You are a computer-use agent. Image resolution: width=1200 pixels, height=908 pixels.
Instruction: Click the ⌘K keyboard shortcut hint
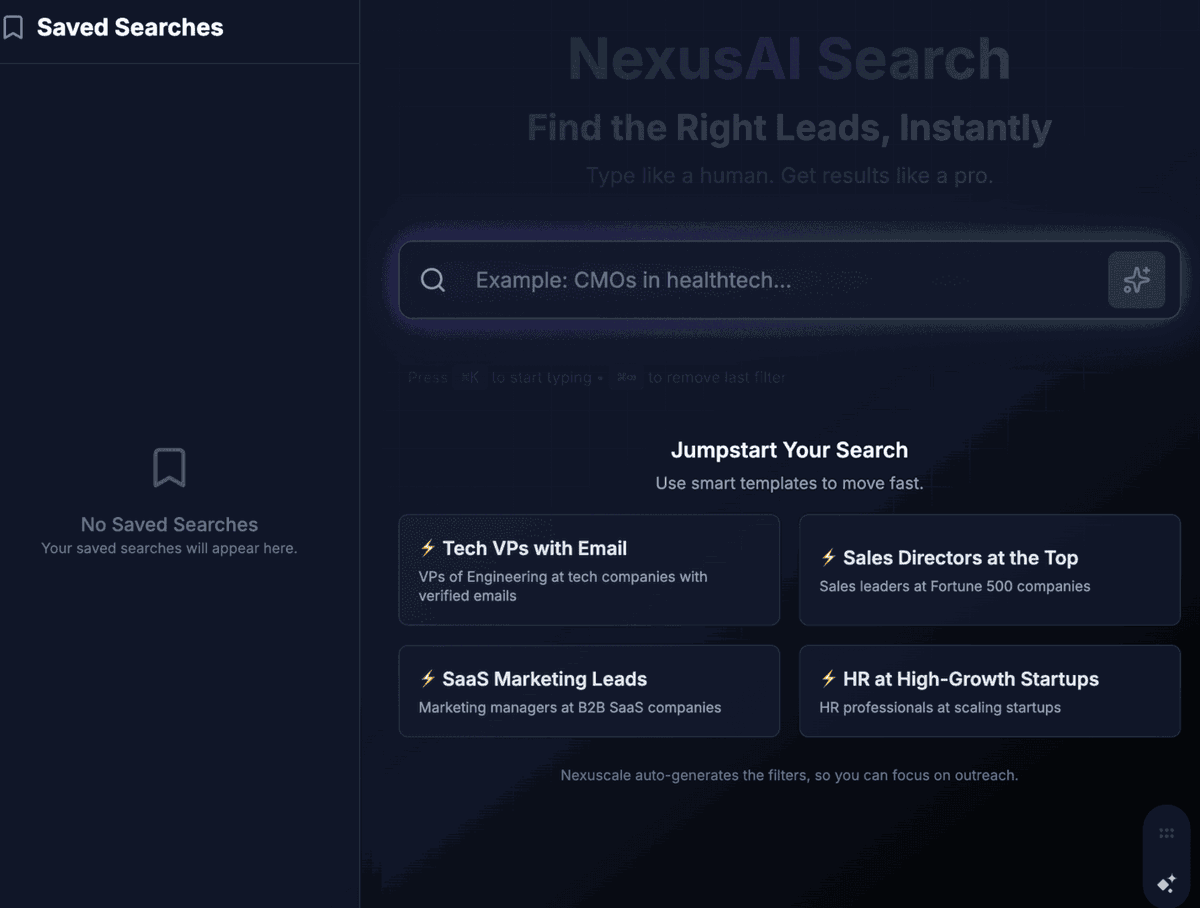tap(469, 378)
